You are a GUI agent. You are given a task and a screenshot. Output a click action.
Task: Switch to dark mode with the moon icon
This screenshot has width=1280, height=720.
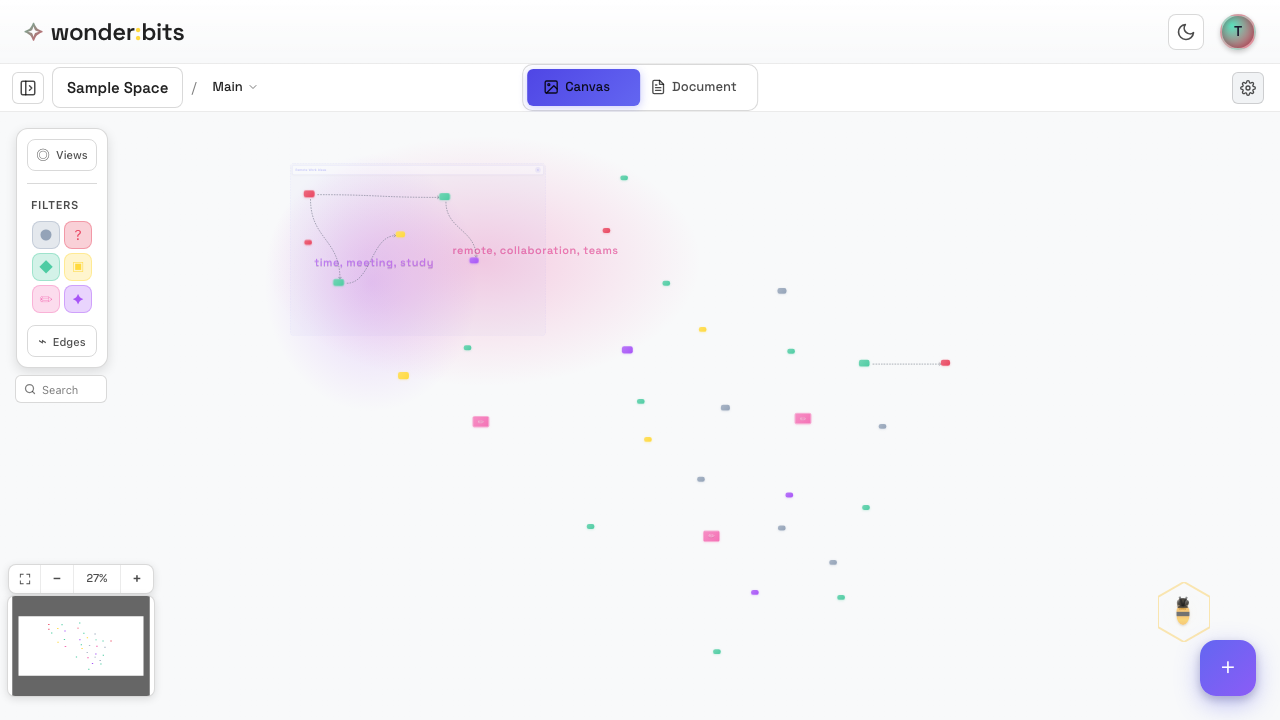pyautogui.click(x=1186, y=32)
